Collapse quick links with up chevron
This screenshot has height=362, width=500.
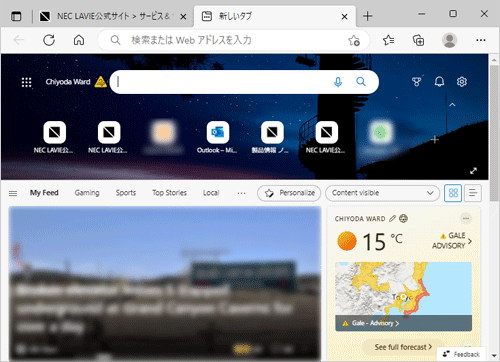452,105
